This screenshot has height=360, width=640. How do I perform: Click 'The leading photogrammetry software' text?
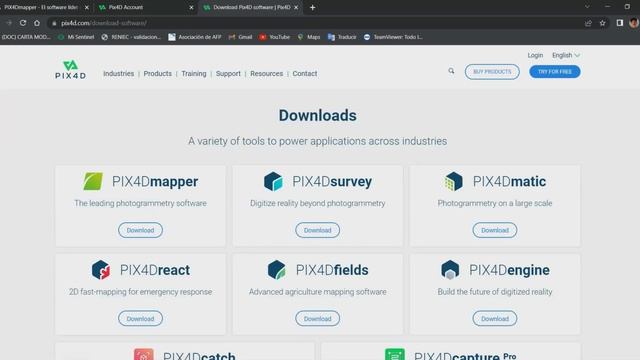click(x=140, y=203)
